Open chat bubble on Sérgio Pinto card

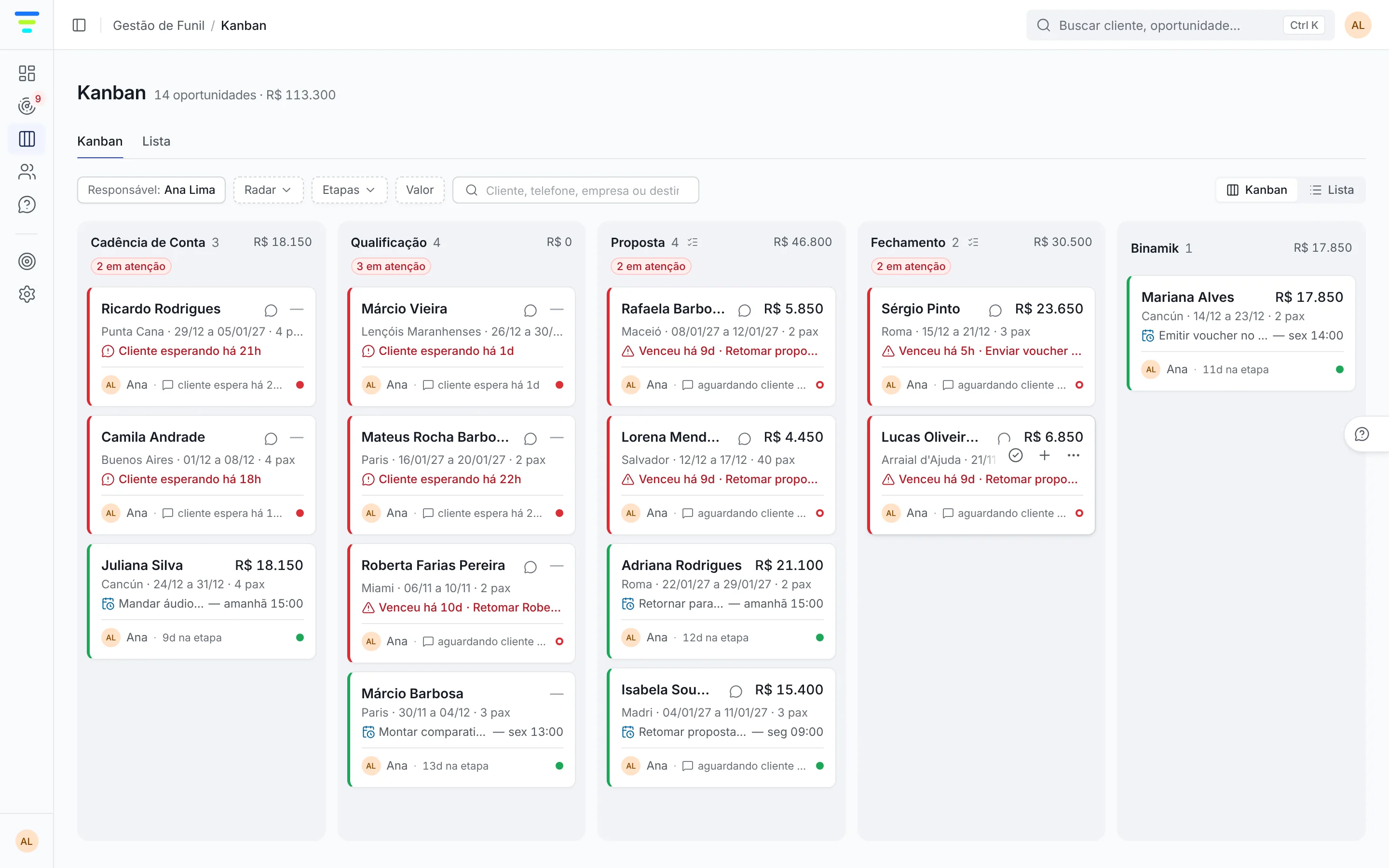pos(994,310)
